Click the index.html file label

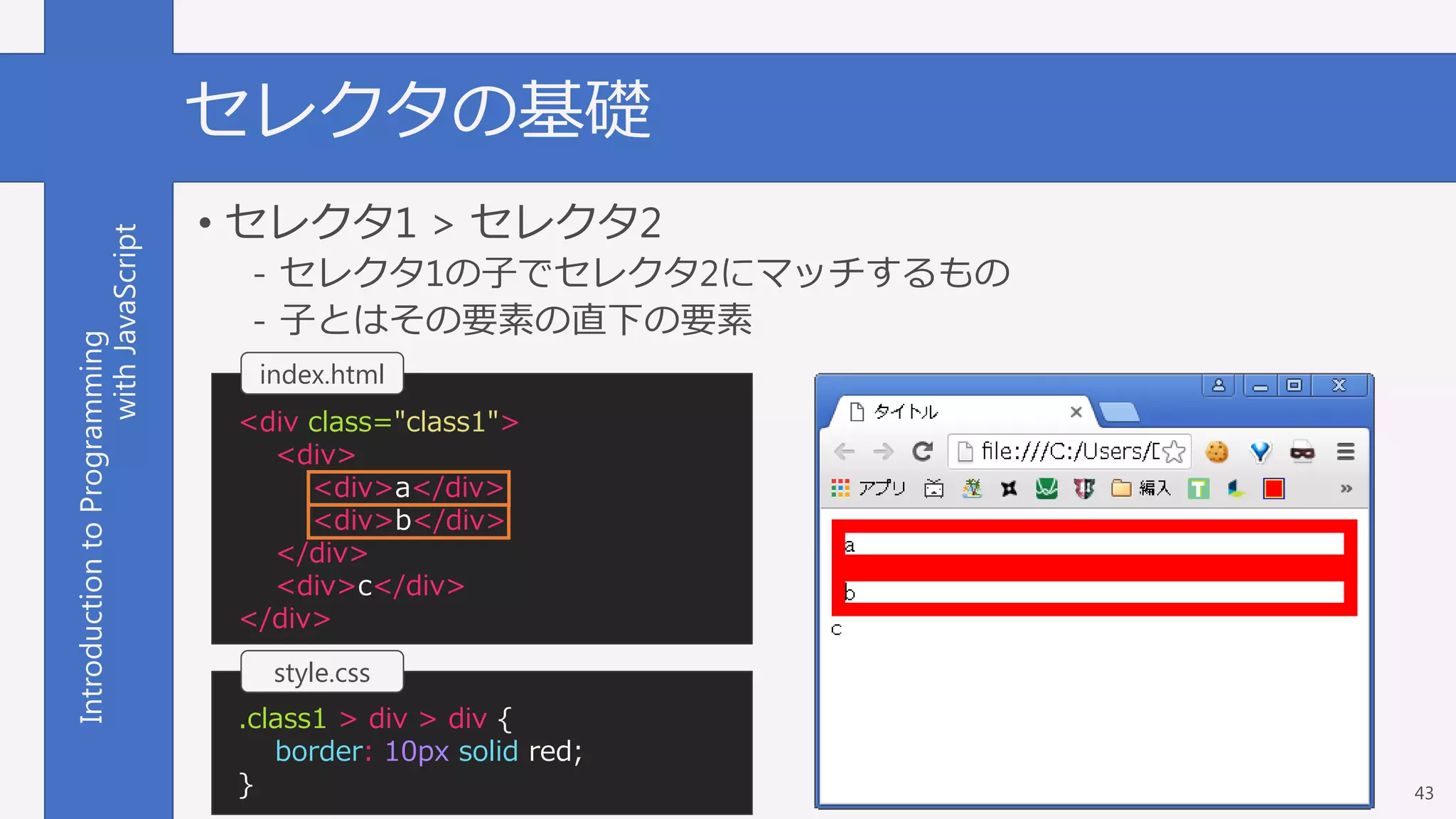point(322,374)
